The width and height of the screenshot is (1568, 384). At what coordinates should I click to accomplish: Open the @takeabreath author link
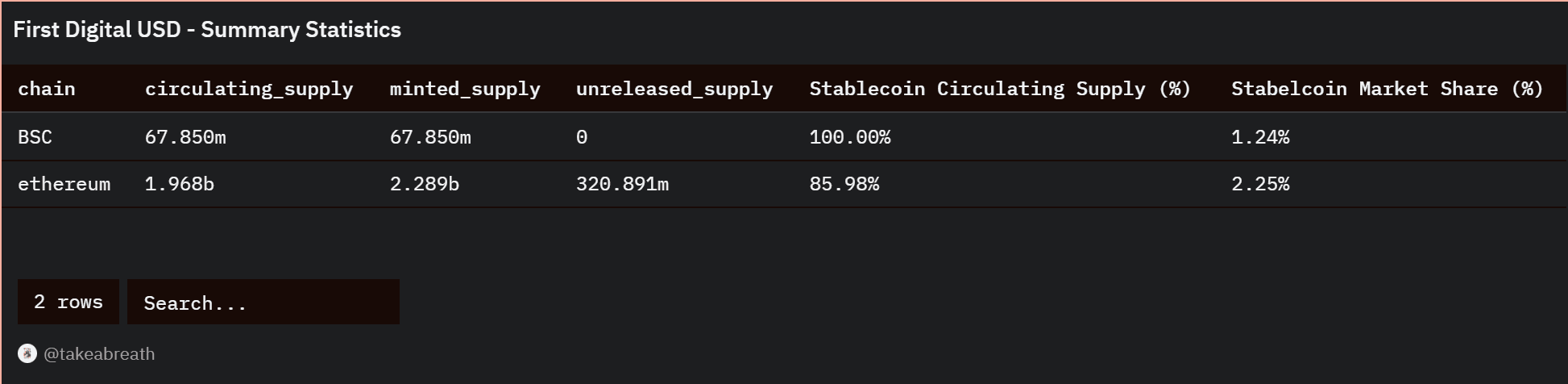99,353
